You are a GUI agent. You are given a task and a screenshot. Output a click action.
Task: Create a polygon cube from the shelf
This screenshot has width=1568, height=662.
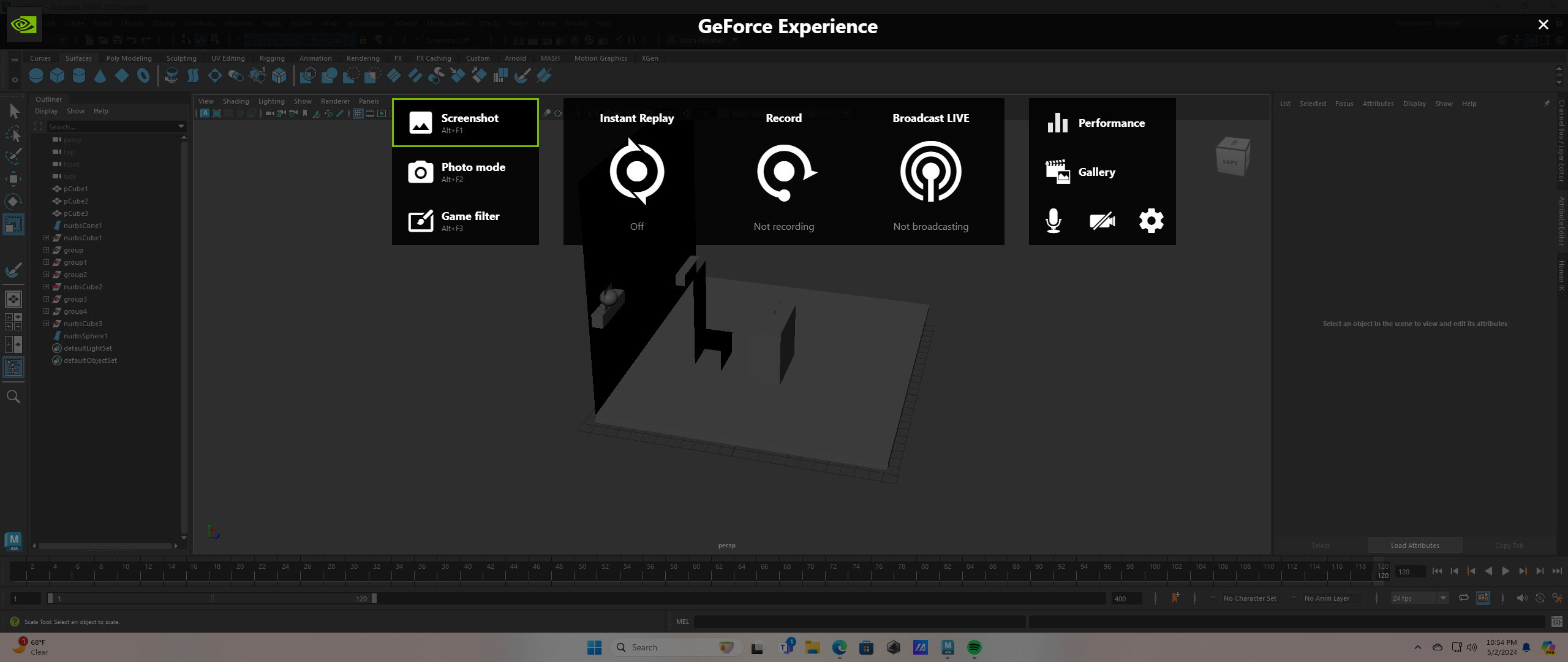[58, 75]
